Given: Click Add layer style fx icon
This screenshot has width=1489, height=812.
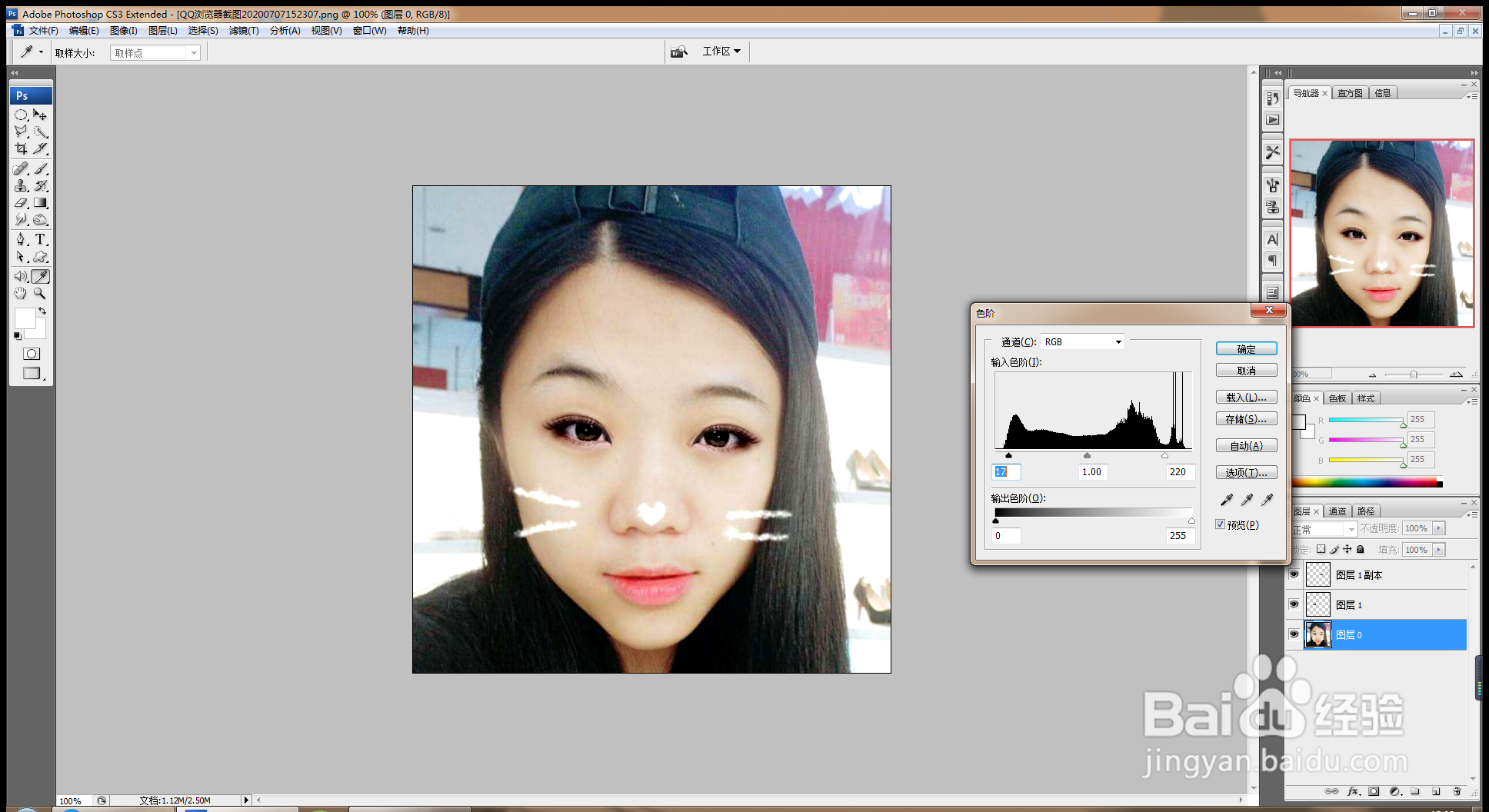Looking at the screenshot, I should tap(1353, 791).
